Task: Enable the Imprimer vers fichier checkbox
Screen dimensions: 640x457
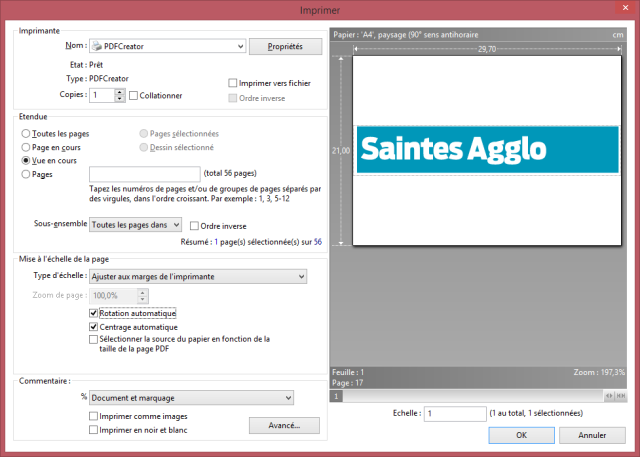Action: 233,83
